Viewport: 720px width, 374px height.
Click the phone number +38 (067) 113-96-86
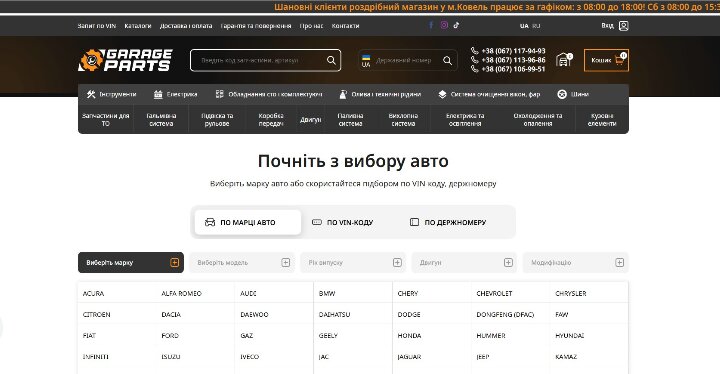click(513, 60)
